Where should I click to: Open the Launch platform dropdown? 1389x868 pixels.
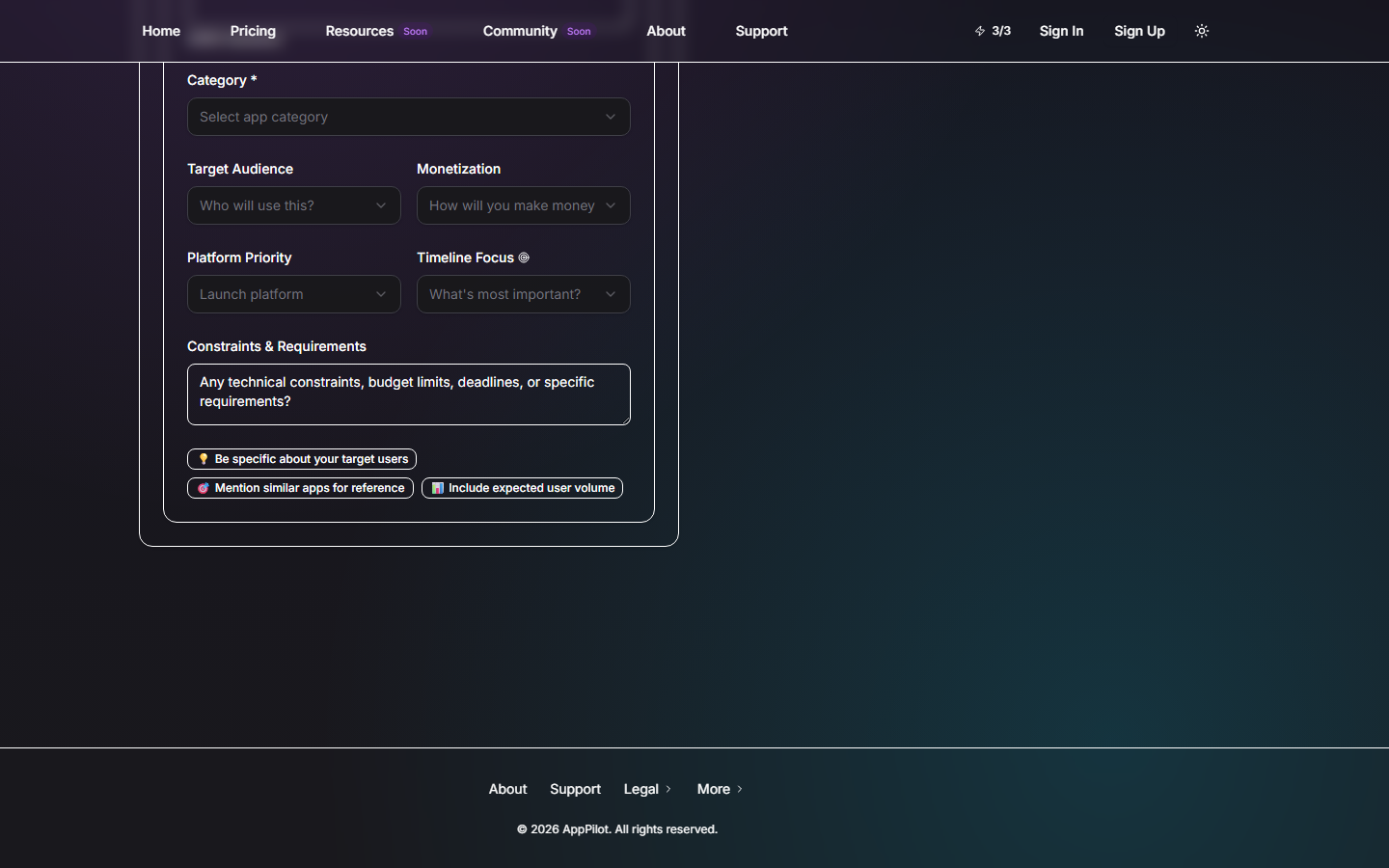coord(293,294)
